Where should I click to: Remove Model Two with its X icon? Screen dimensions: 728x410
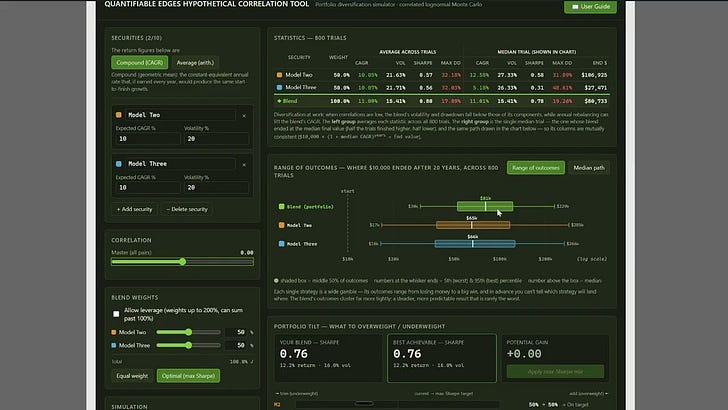point(244,116)
